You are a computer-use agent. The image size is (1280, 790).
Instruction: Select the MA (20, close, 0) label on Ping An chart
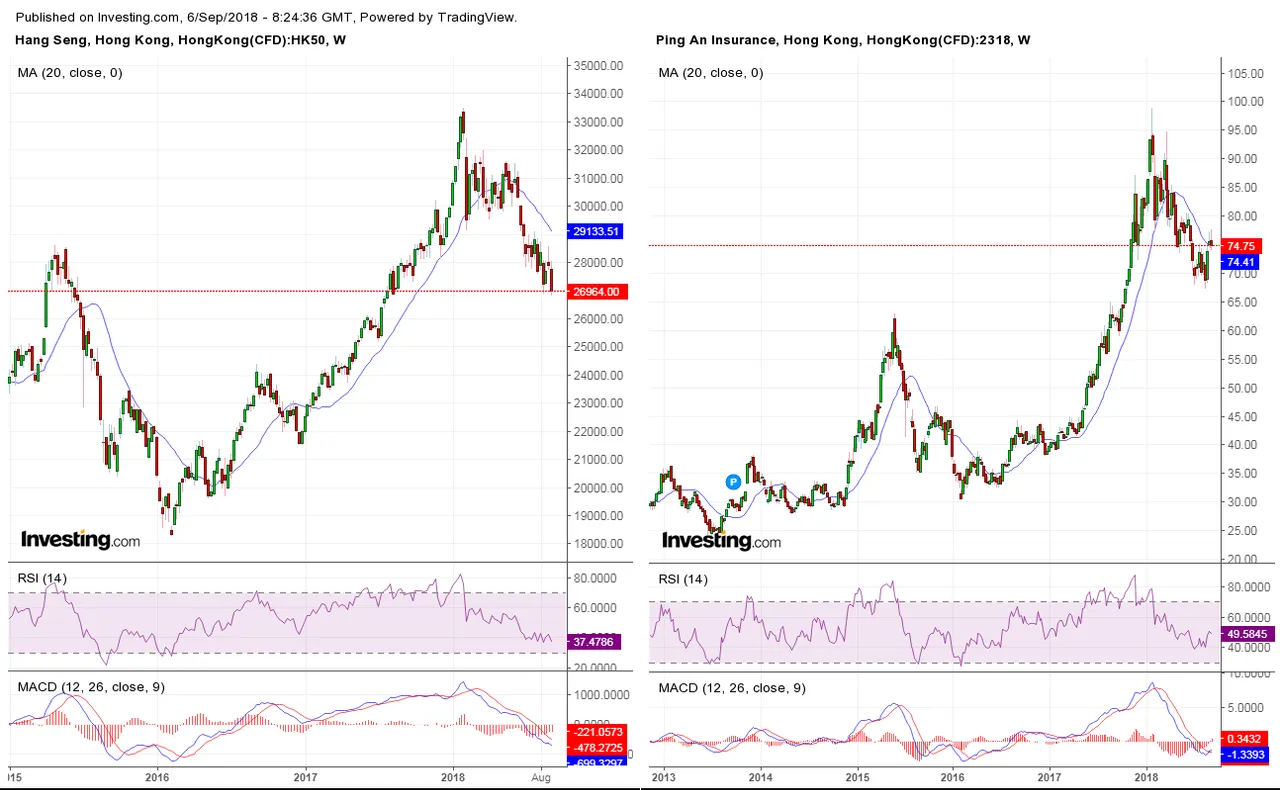point(710,72)
